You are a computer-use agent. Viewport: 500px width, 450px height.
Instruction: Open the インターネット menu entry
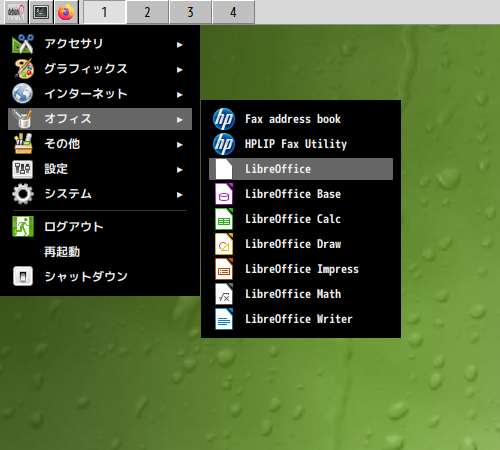[x=100, y=94]
